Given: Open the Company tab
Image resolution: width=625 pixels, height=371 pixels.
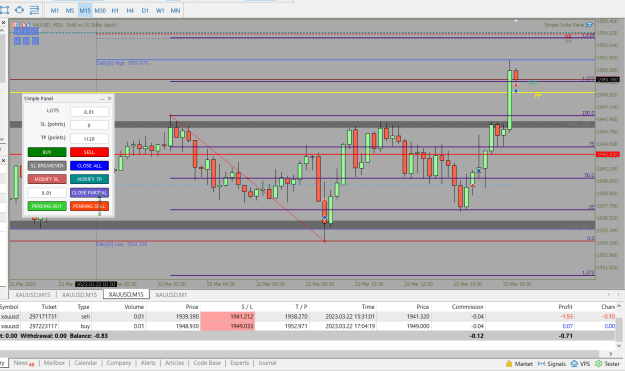Looking at the screenshot, I should click(x=119, y=363).
